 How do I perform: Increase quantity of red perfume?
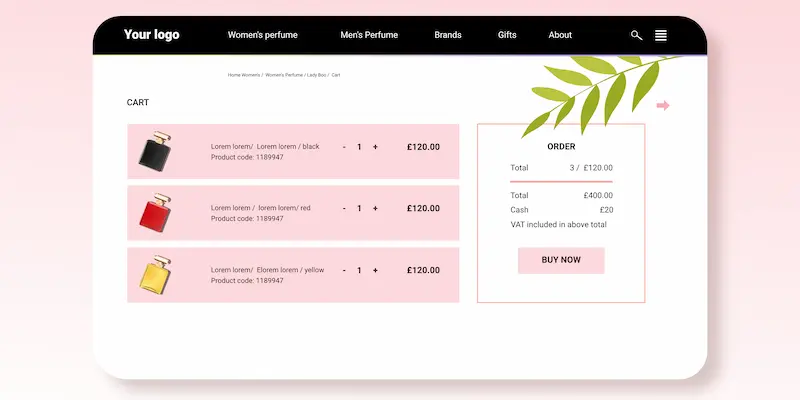[375, 208]
